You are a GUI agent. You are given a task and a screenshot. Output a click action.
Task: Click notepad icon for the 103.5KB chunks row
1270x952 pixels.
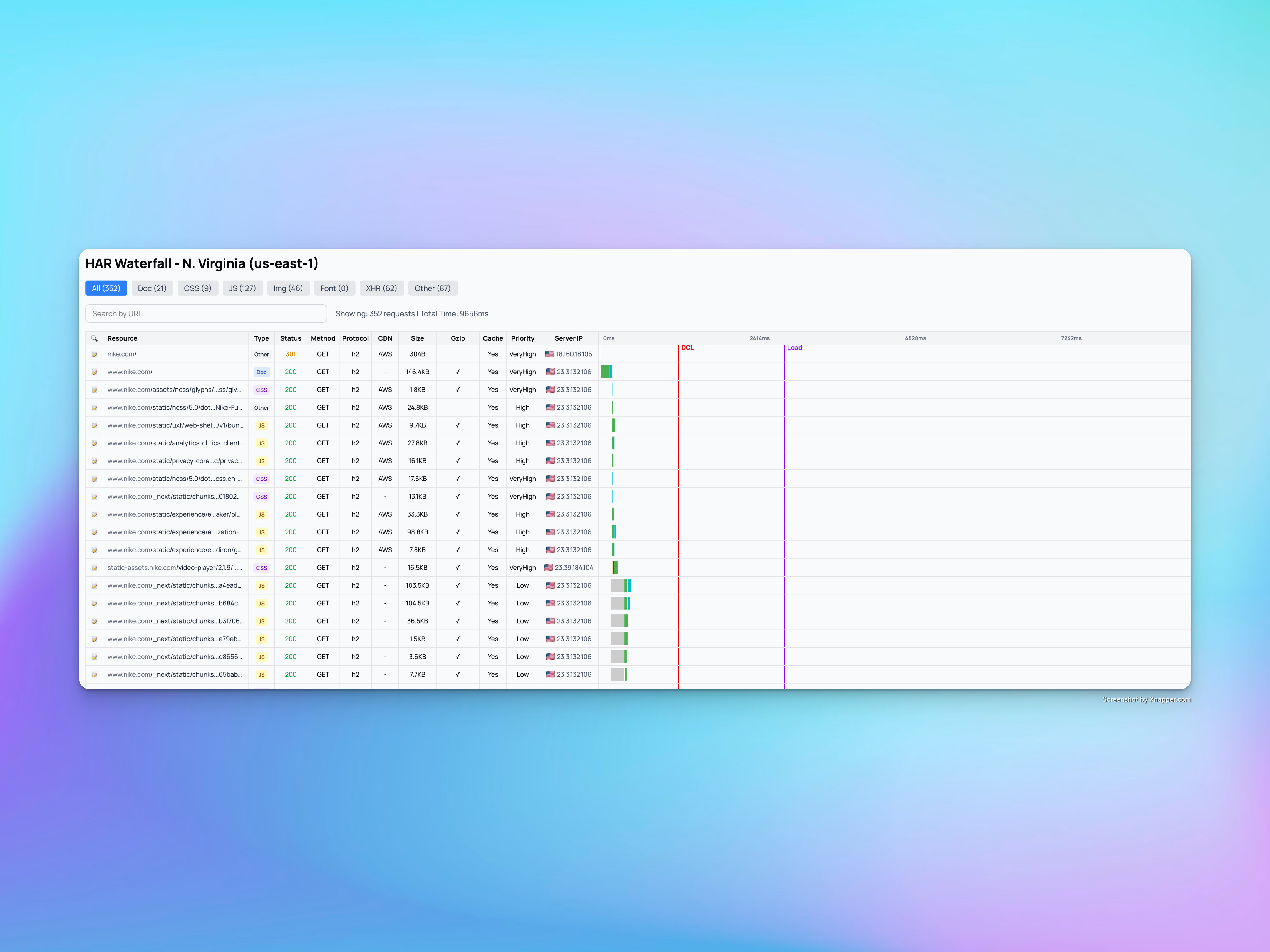point(94,586)
